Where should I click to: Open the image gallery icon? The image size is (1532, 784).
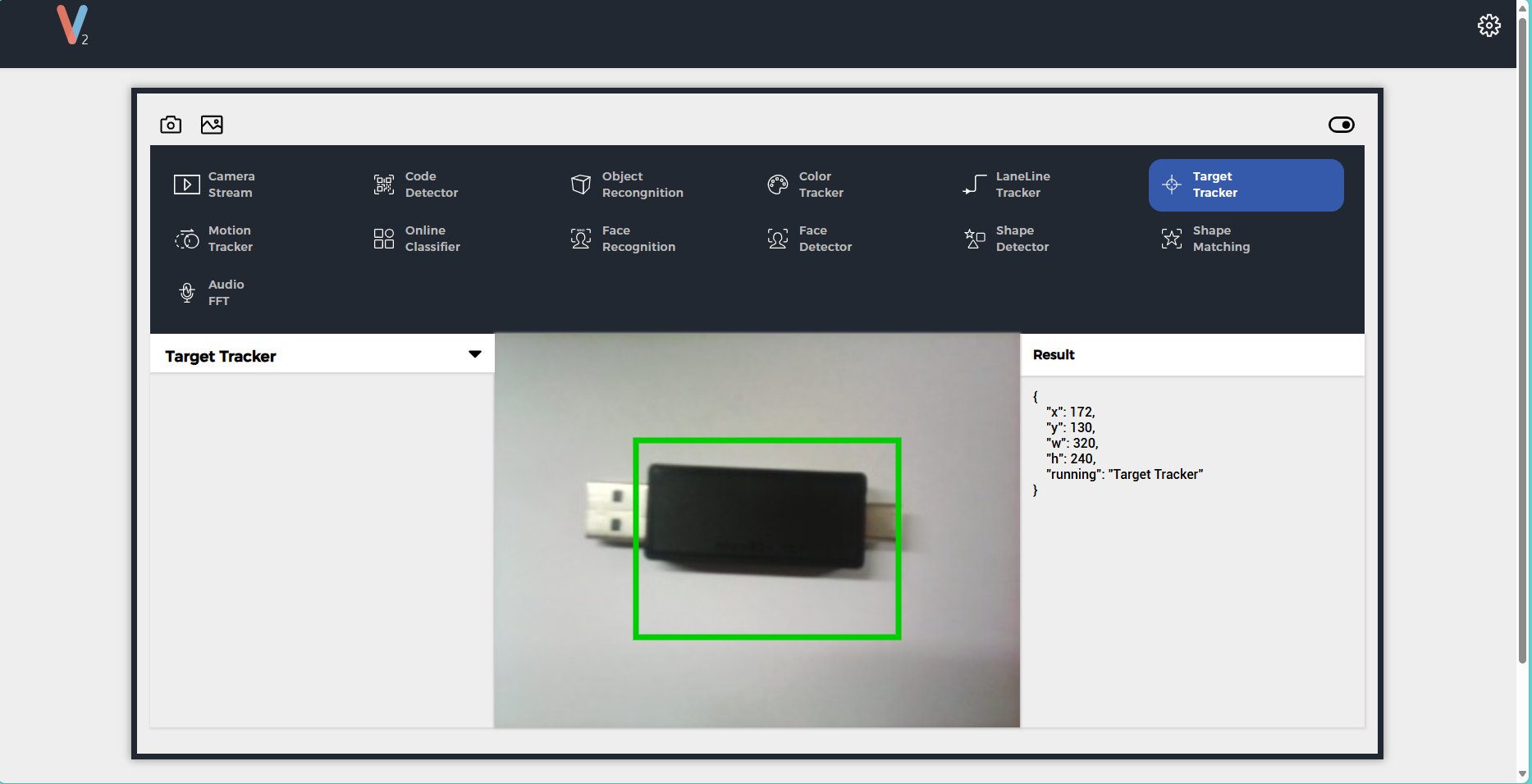click(x=212, y=125)
